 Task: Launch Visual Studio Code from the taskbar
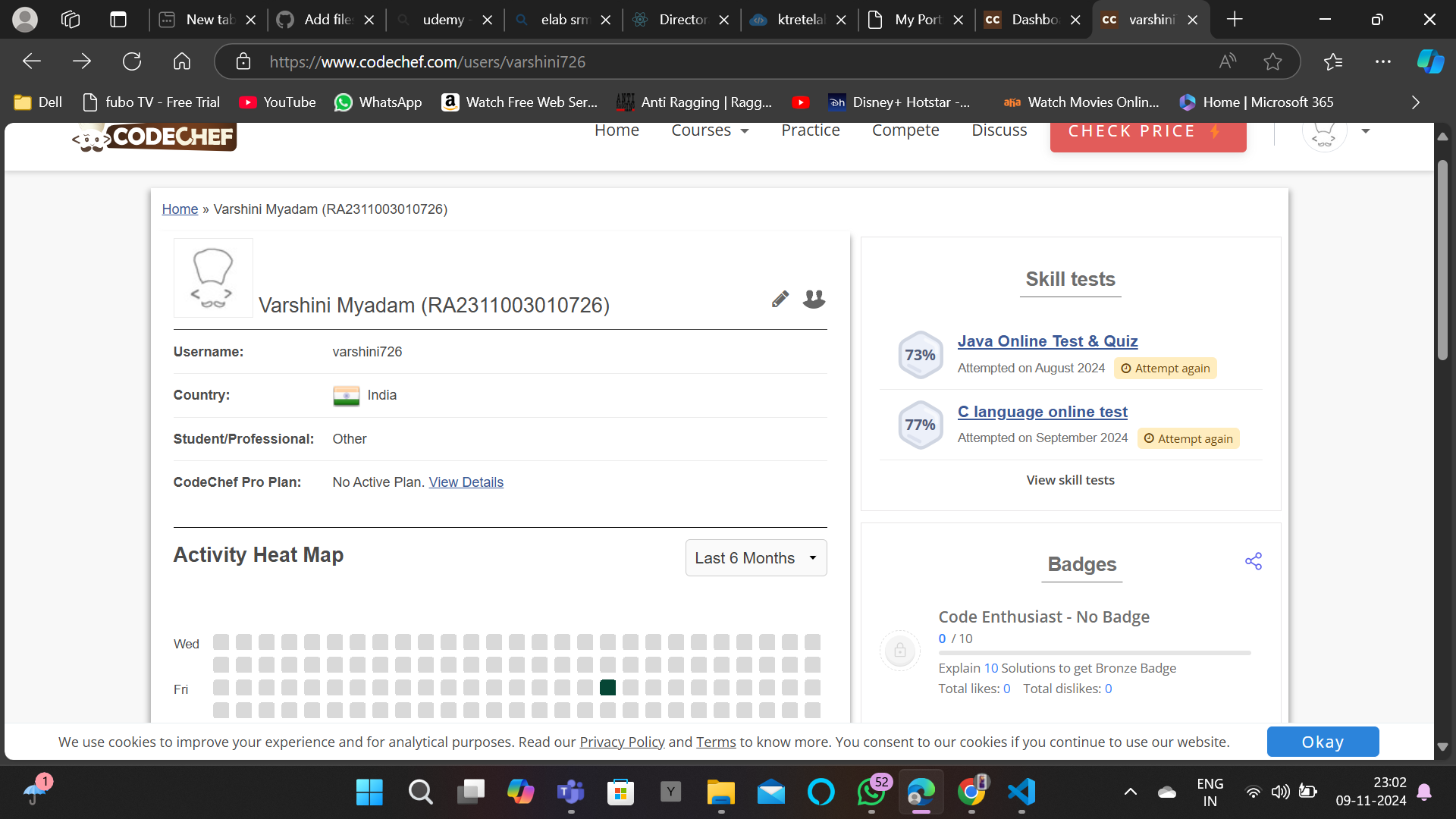1021,792
